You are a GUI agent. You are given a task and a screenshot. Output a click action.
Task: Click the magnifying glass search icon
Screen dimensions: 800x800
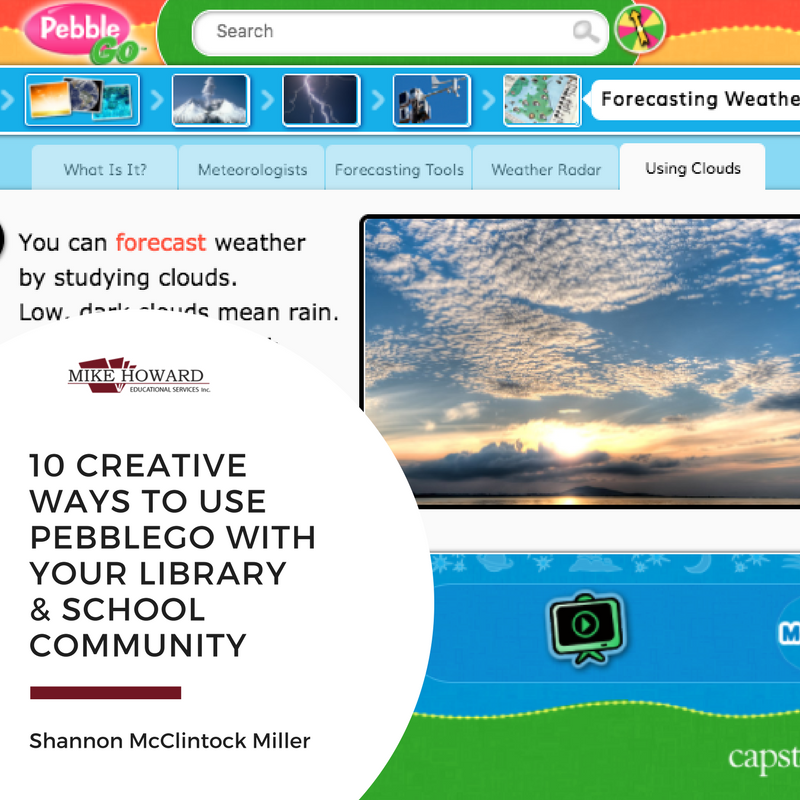coord(585,32)
